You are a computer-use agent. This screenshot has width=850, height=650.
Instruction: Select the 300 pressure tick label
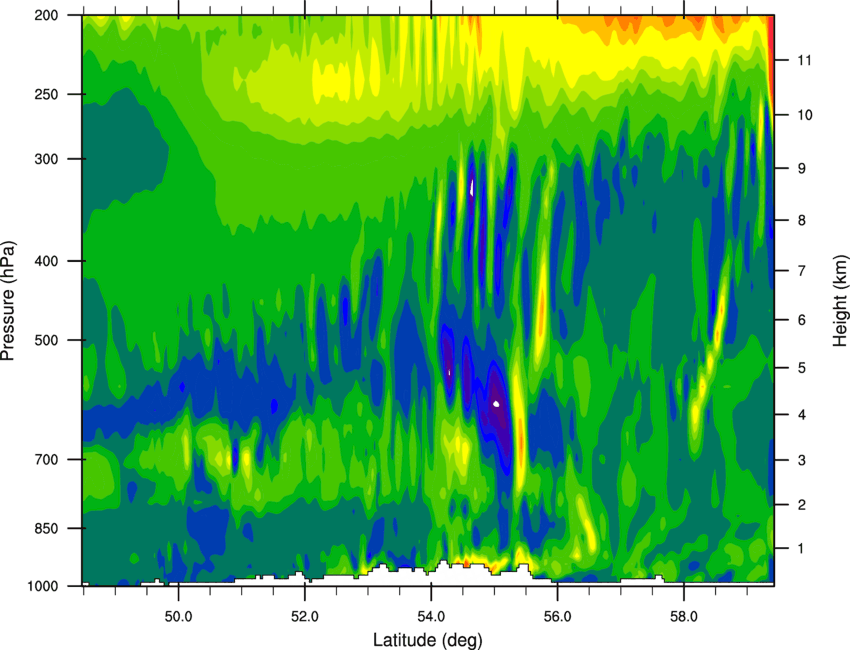46,159
